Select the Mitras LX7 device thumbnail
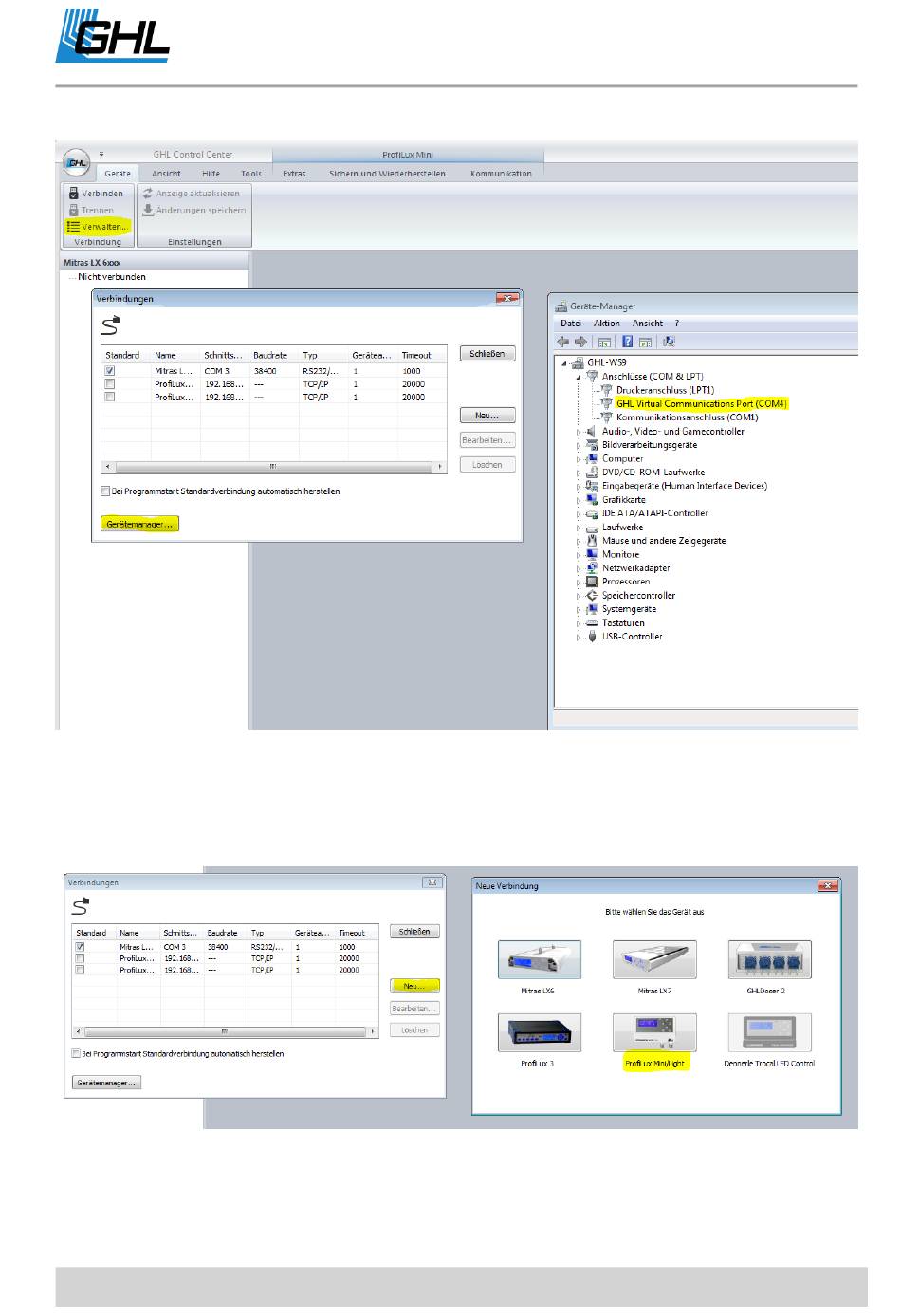 (654, 959)
